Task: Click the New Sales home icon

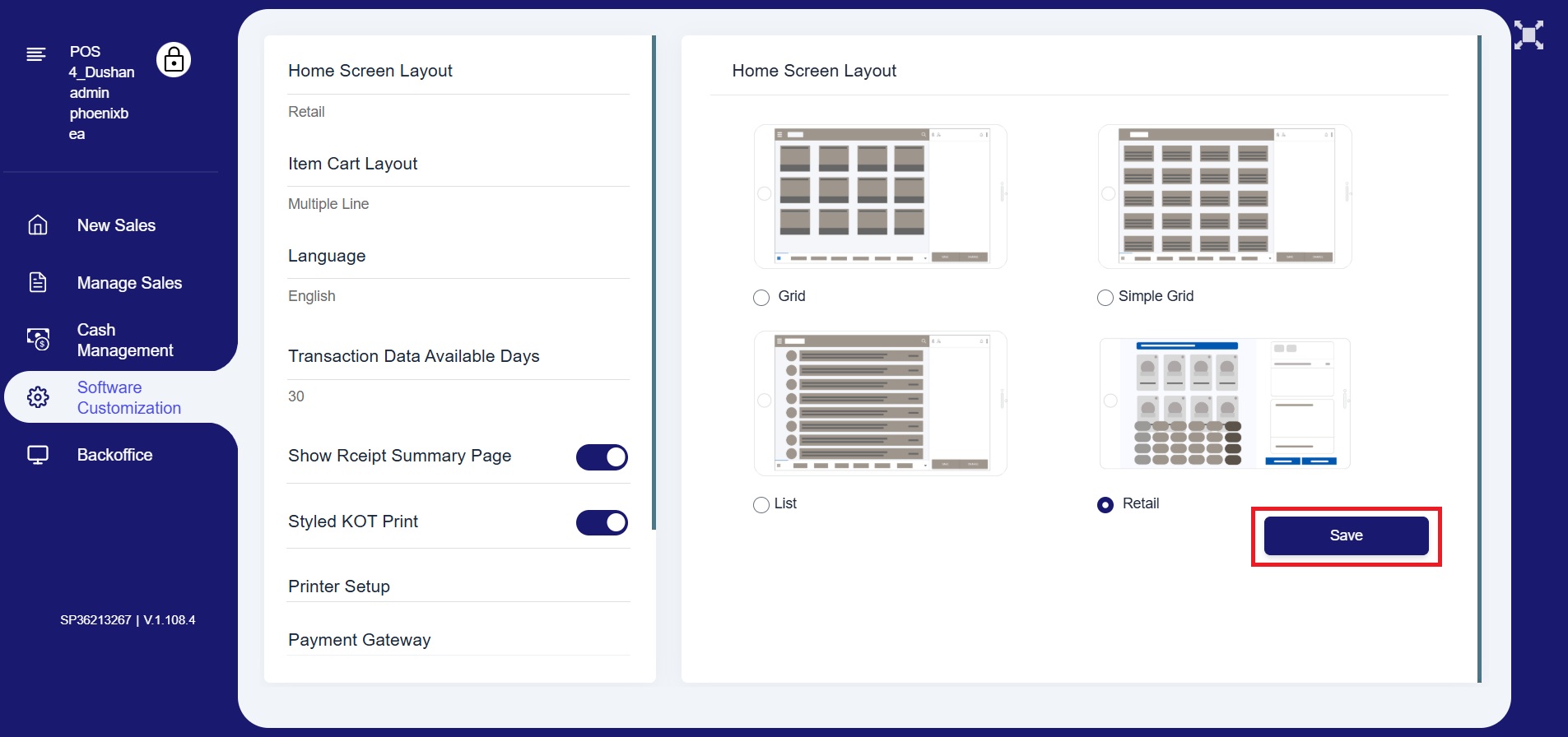Action: pyautogui.click(x=38, y=225)
